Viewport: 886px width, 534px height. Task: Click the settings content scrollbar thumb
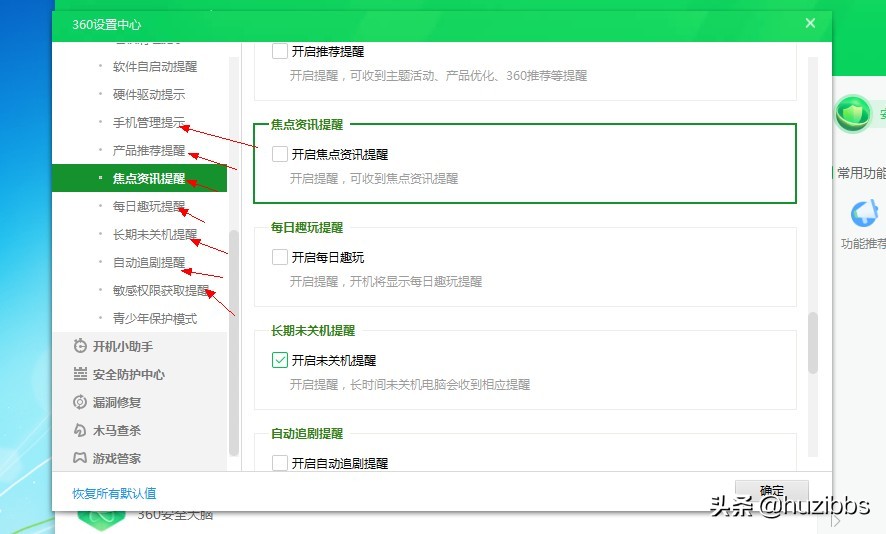coord(813,342)
